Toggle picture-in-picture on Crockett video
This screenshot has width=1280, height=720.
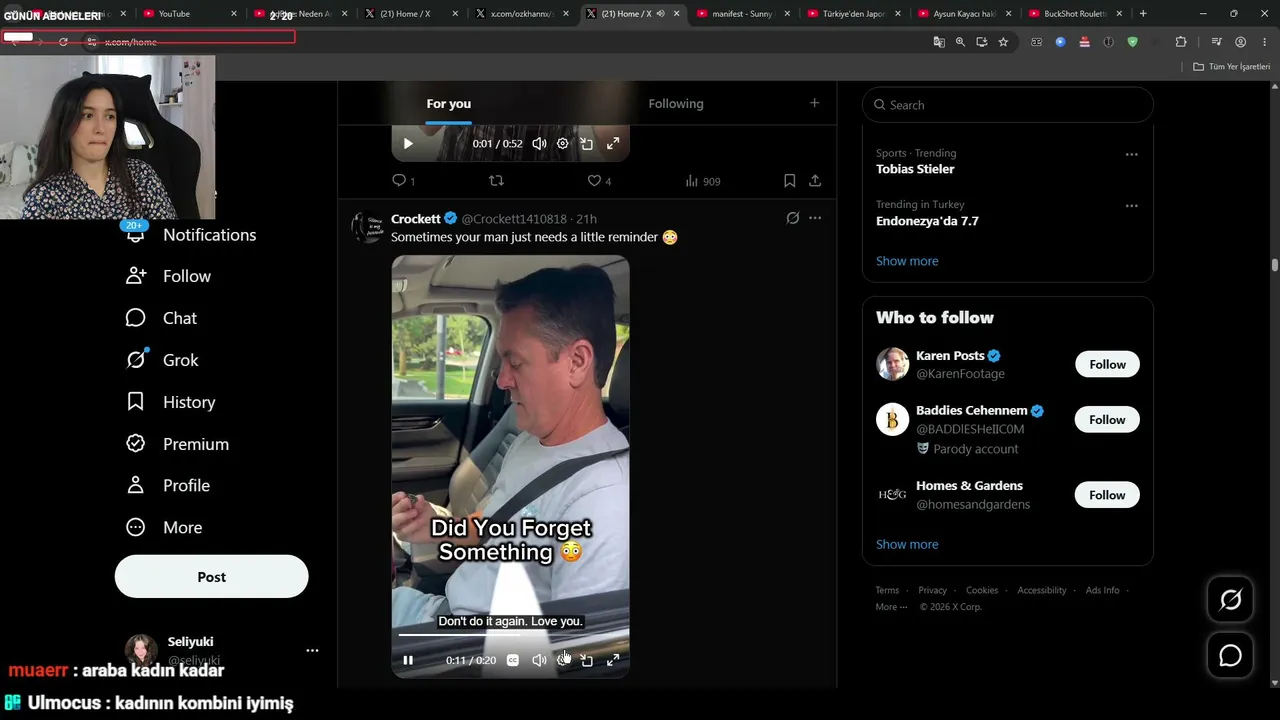coord(587,660)
